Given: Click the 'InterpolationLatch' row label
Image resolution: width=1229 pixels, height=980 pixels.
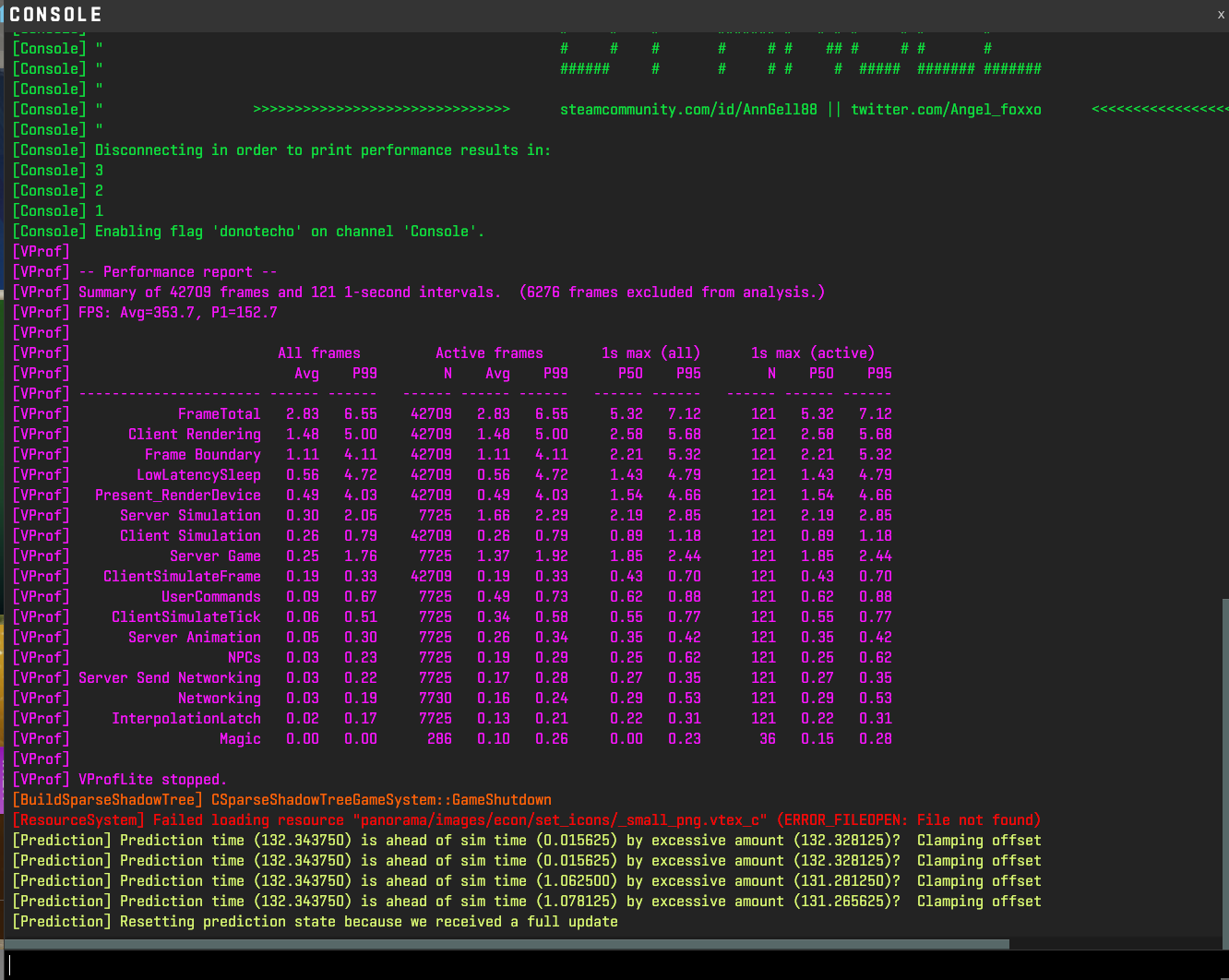Looking at the screenshot, I should pyautogui.click(x=186, y=719).
